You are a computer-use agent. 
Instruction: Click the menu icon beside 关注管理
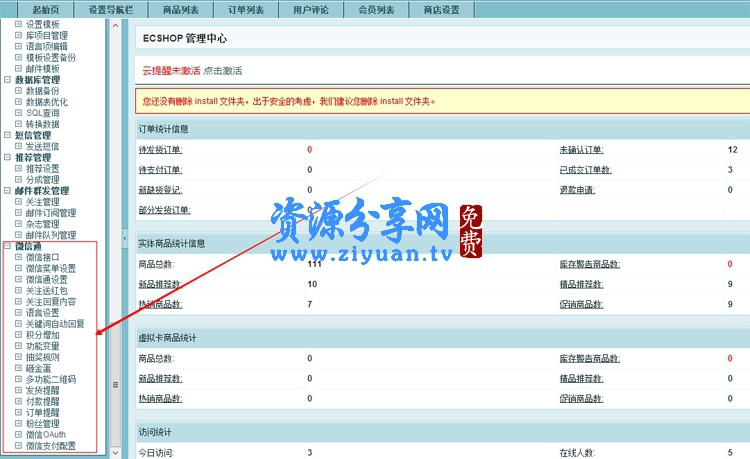click(18, 201)
